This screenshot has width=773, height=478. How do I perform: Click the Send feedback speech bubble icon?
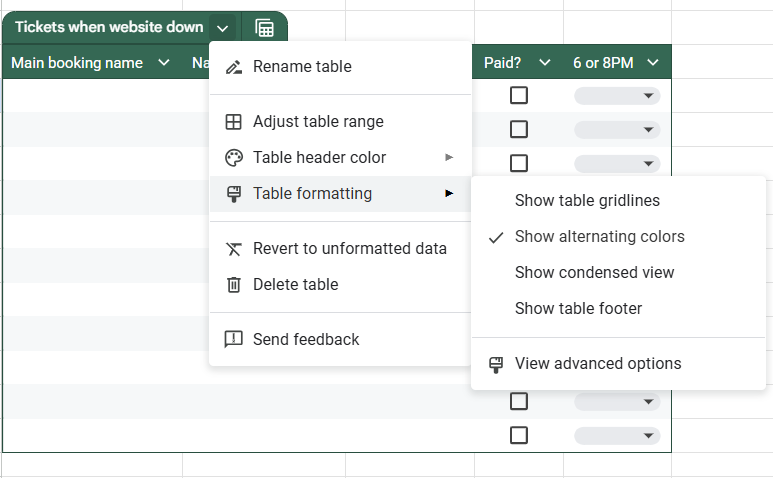[x=233, y=340]
